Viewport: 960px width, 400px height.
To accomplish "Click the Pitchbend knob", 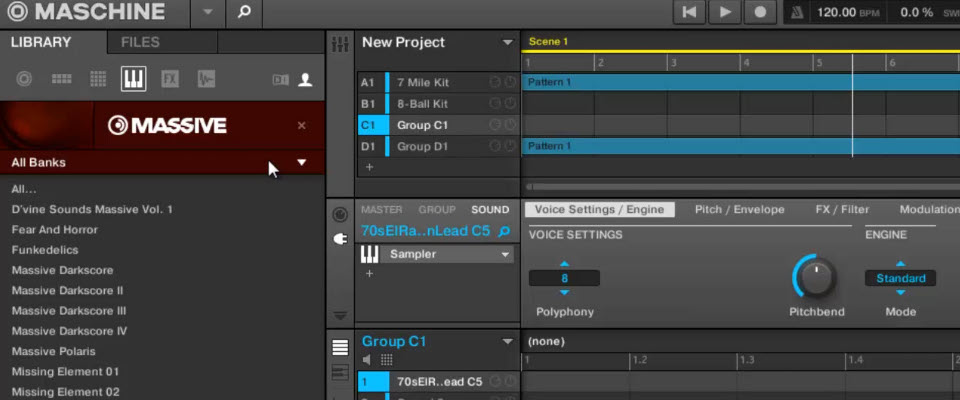I will 815,277.
